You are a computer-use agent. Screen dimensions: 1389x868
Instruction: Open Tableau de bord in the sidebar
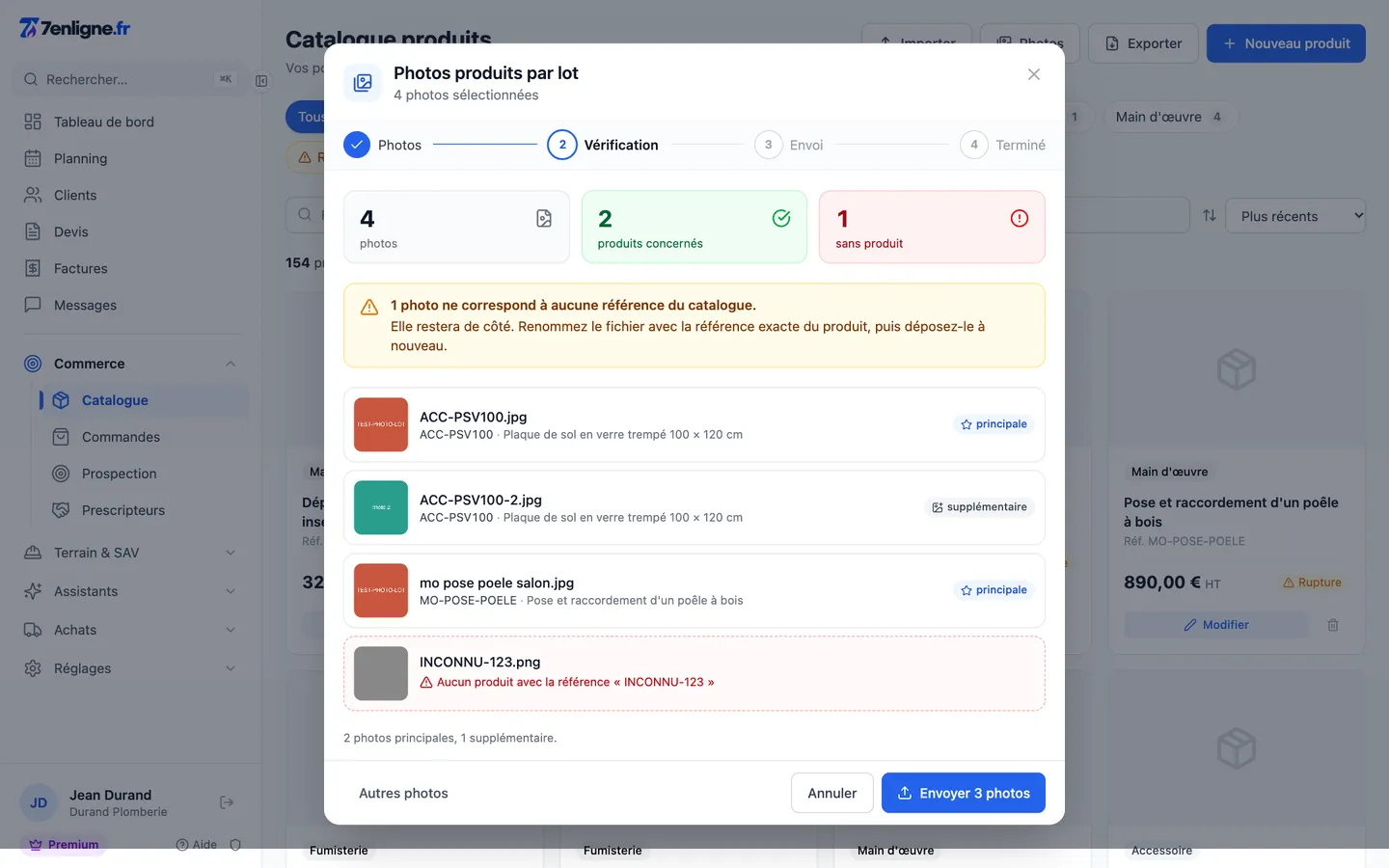(130, 122)
